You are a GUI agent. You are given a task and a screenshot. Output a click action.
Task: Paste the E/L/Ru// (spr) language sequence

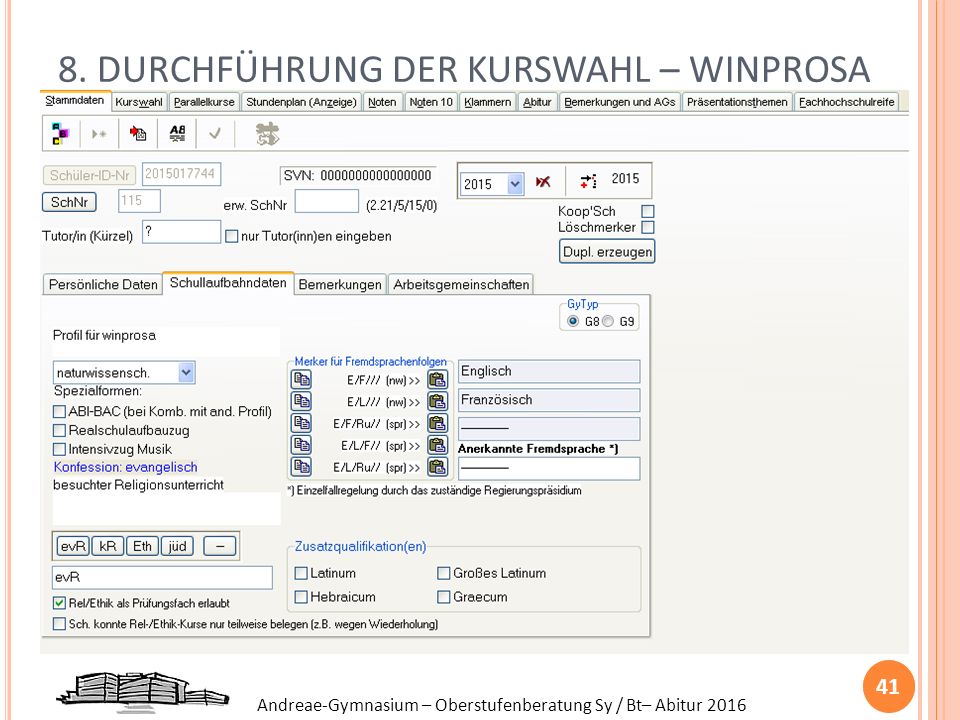coord(437,467)
